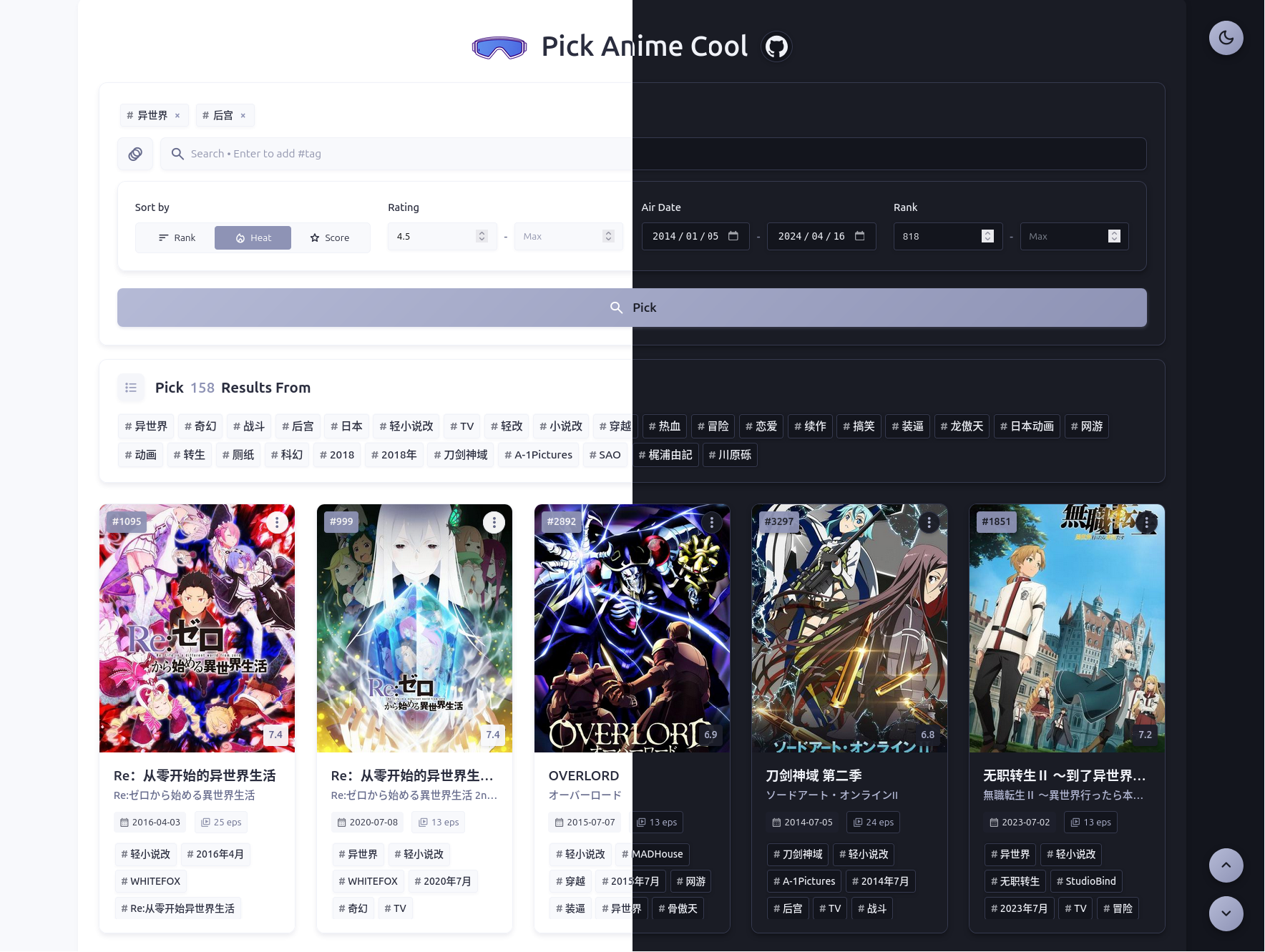The image size is (1265, 952).
Task: Click the #刀剑神域 tag in results
Action: [460, 454]
